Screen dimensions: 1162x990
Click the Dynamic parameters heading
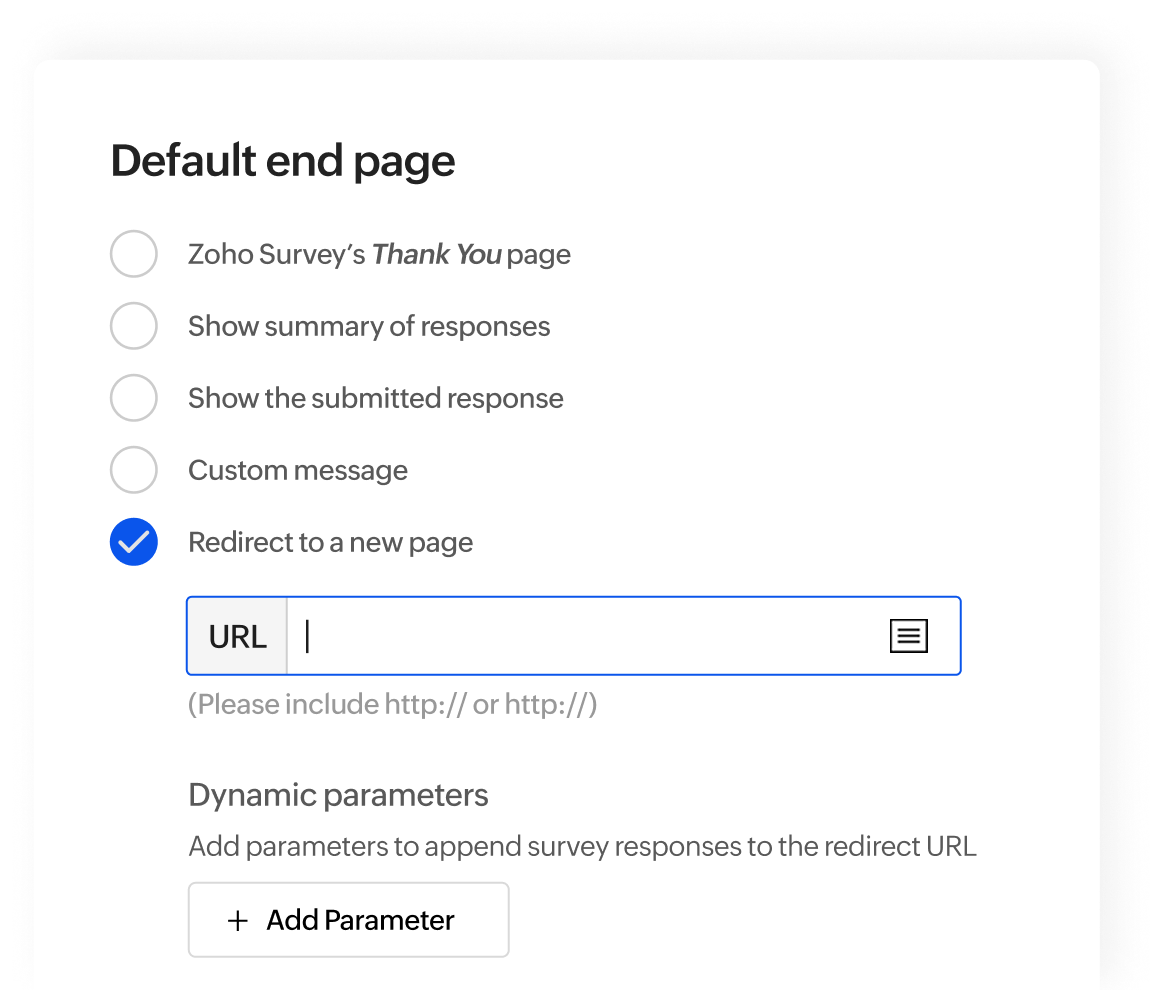click(x=338, y=794)
